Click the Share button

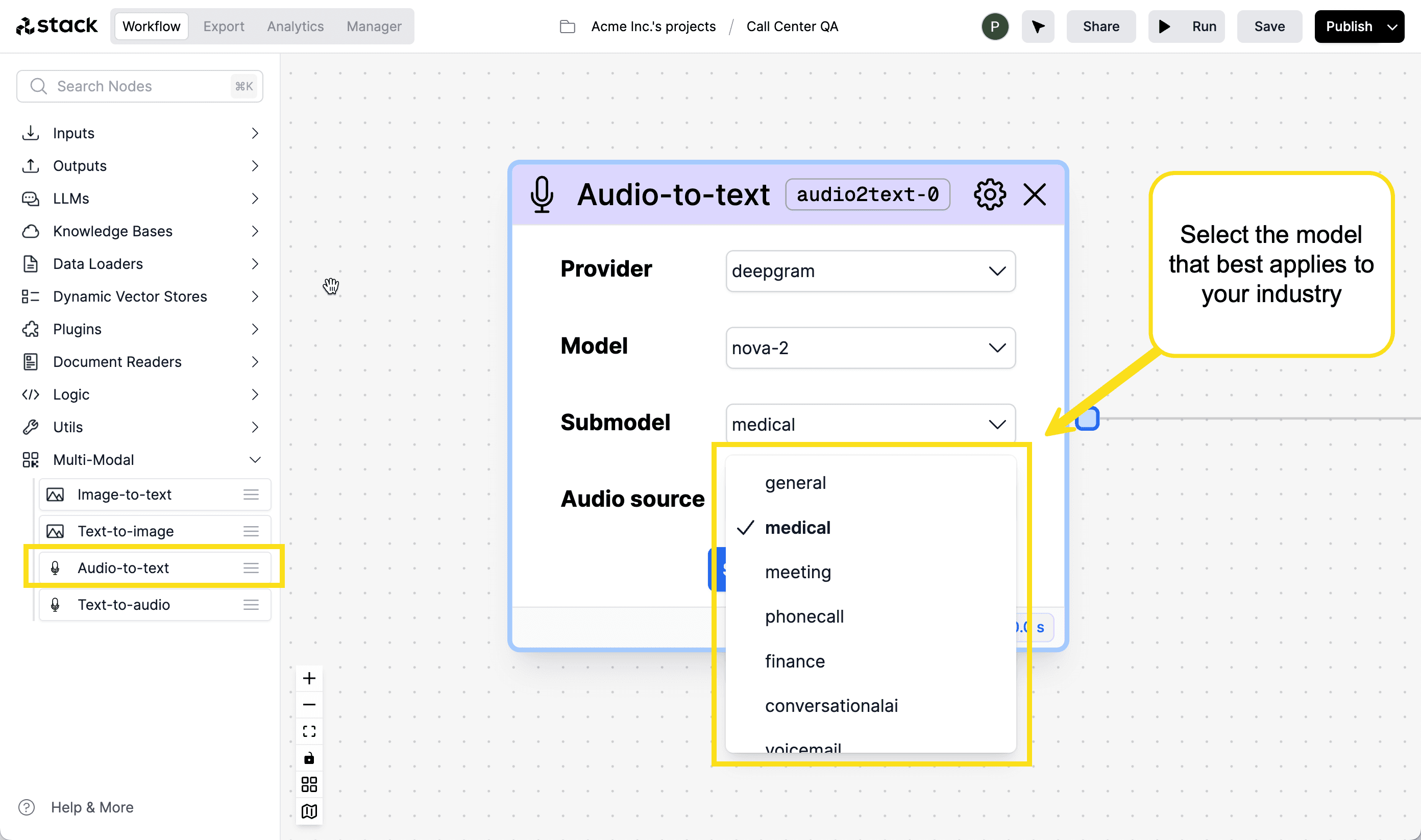[x=1100, y=27]
